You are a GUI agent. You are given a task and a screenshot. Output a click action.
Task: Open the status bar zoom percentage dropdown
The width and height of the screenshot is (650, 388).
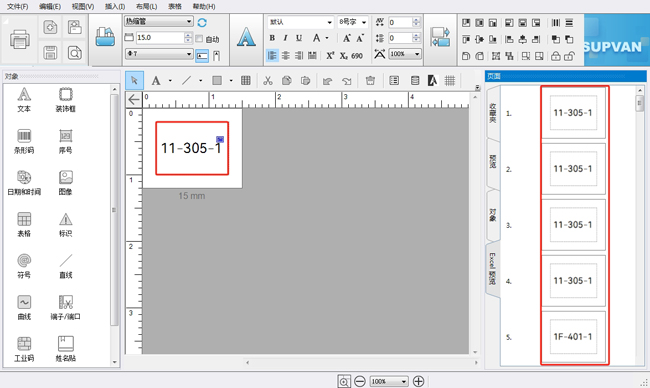[389, 381]
